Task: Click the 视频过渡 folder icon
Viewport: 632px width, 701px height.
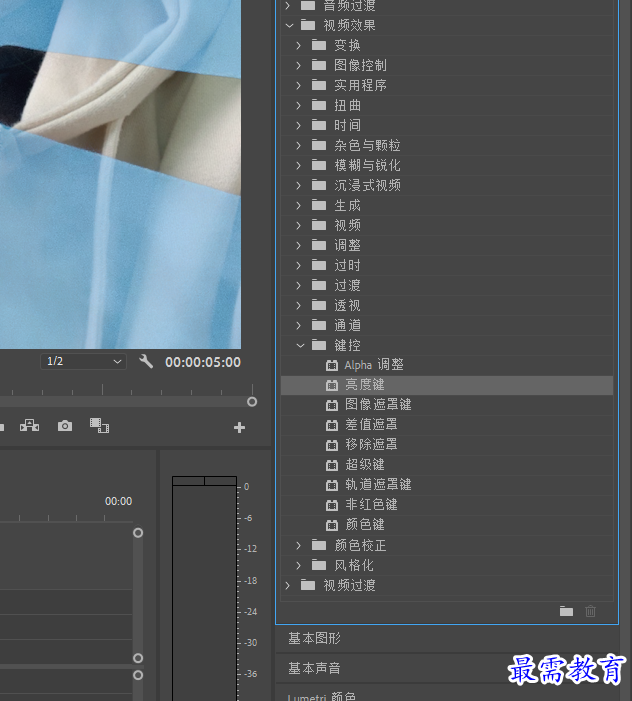Action: pyautogui.click(x=308, y=585)
